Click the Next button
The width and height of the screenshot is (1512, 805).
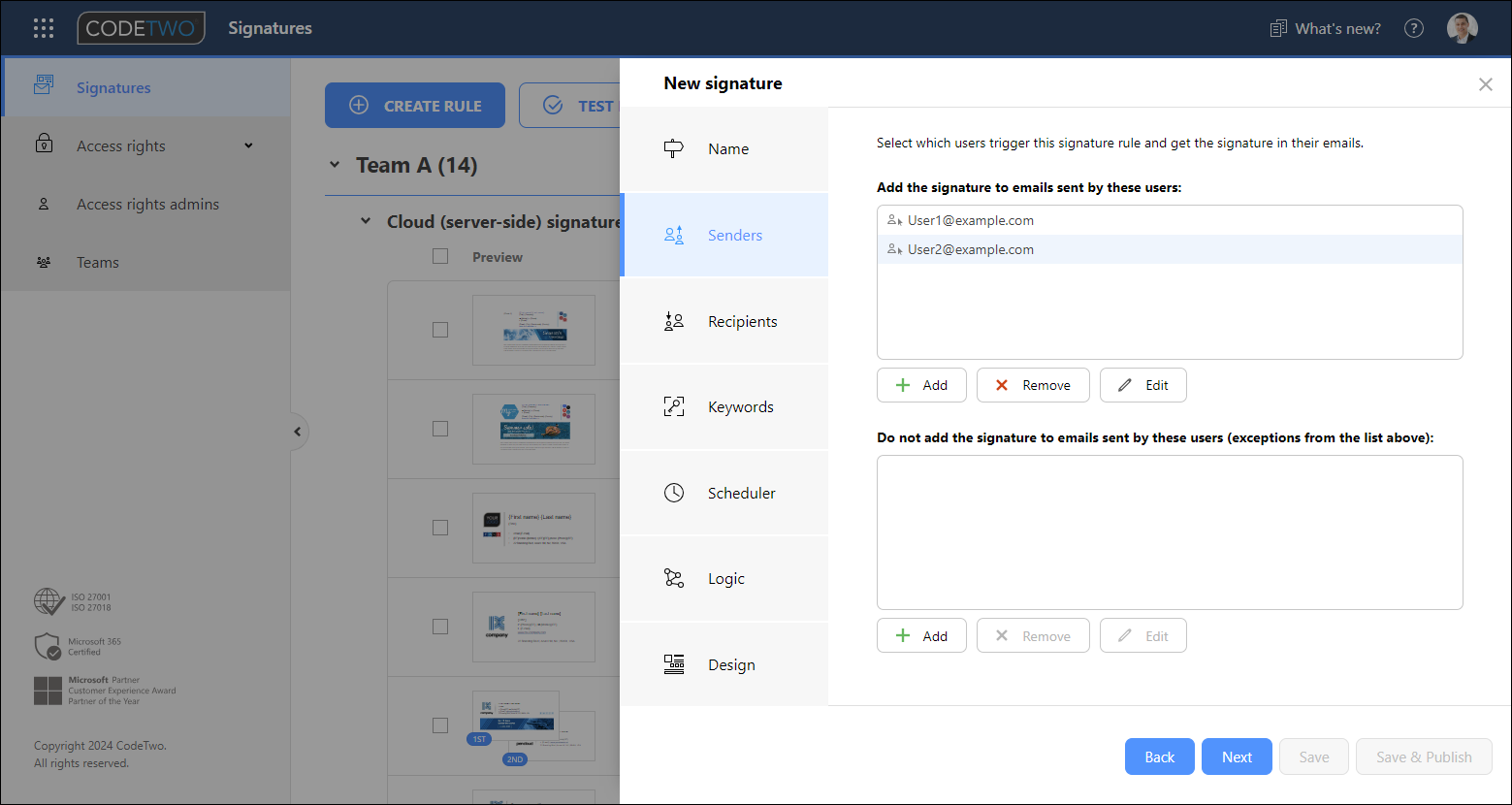click(1237, 757)
